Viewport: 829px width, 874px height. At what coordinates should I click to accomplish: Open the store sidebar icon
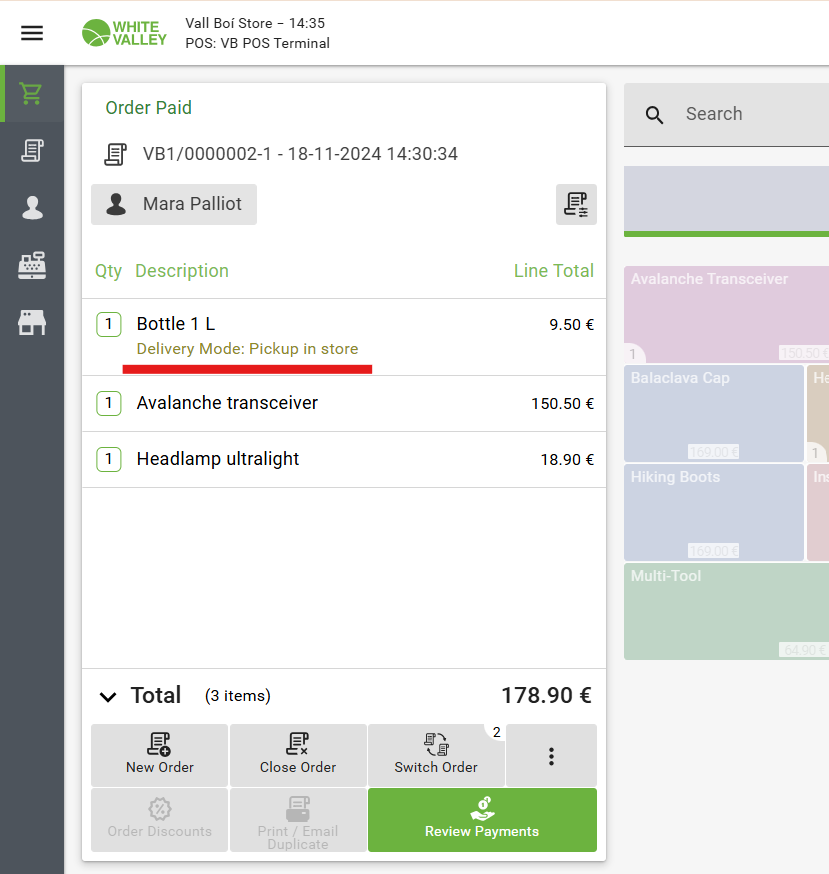(32, 322)
